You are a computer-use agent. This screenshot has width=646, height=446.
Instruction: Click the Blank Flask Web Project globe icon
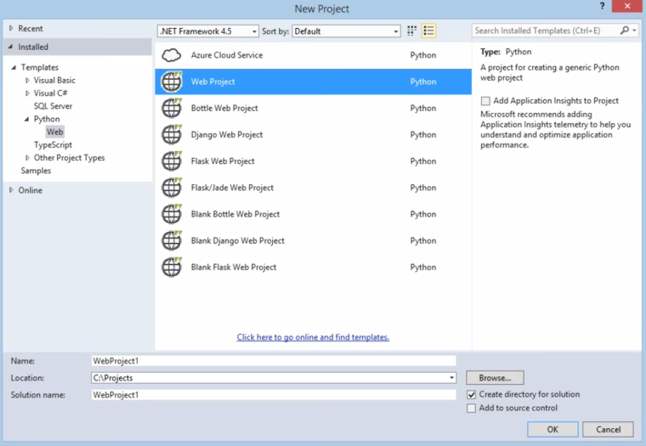(x=172, y=267)
